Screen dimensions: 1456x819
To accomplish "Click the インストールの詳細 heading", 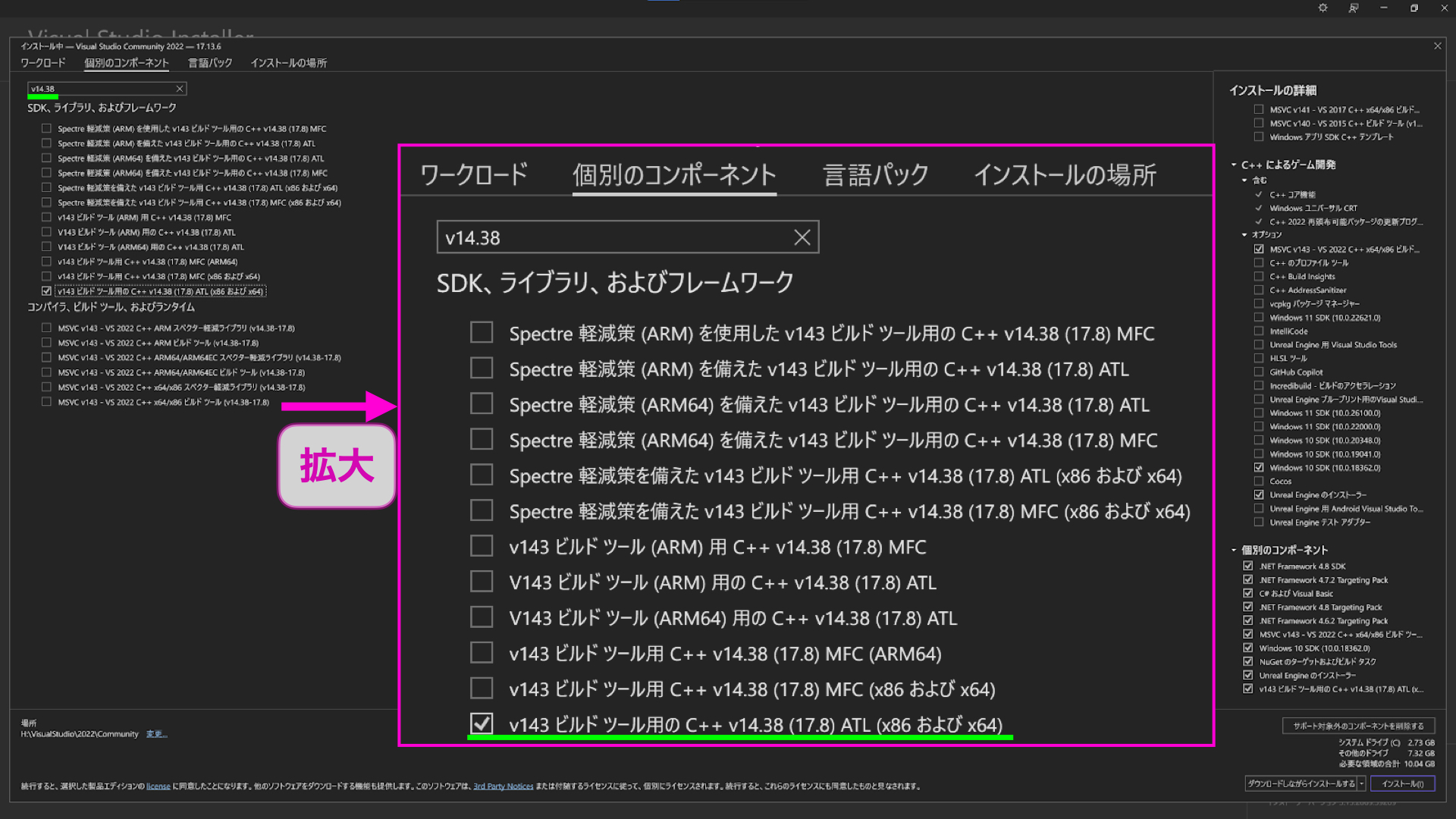I will point(1272,90).
